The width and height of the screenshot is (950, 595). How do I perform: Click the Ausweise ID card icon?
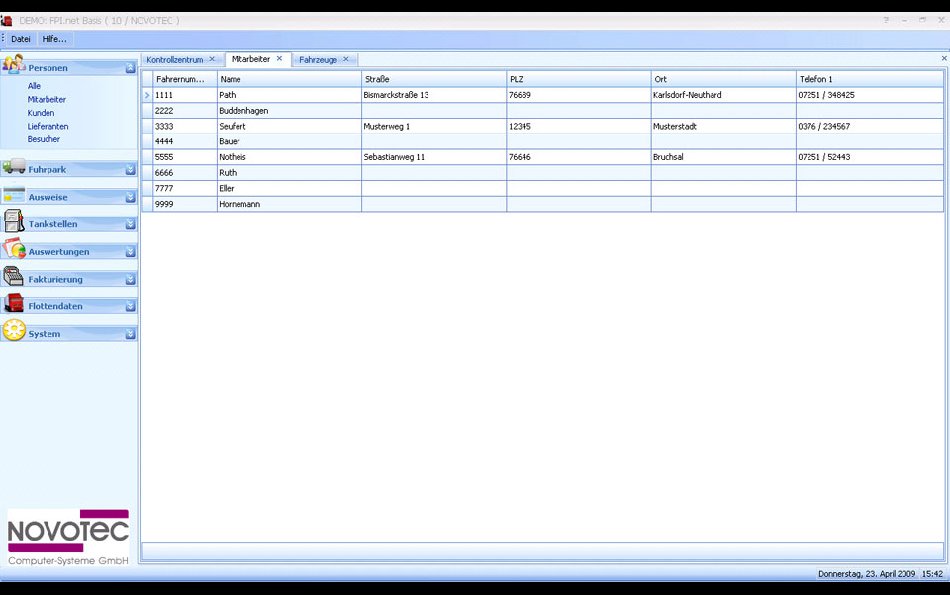[x=13, y=196]
